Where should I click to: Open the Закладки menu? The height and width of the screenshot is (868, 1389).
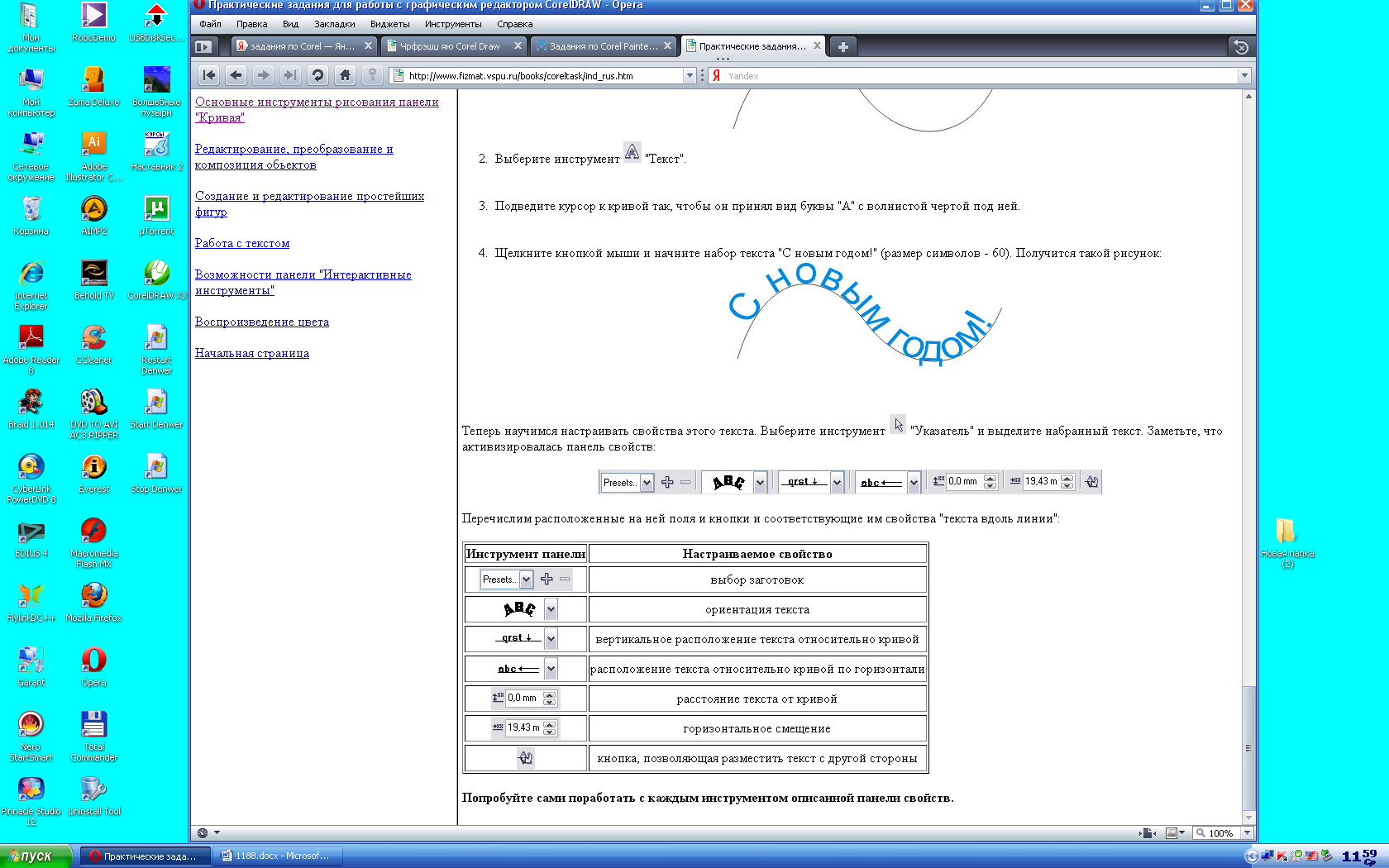tap(334, 24)
